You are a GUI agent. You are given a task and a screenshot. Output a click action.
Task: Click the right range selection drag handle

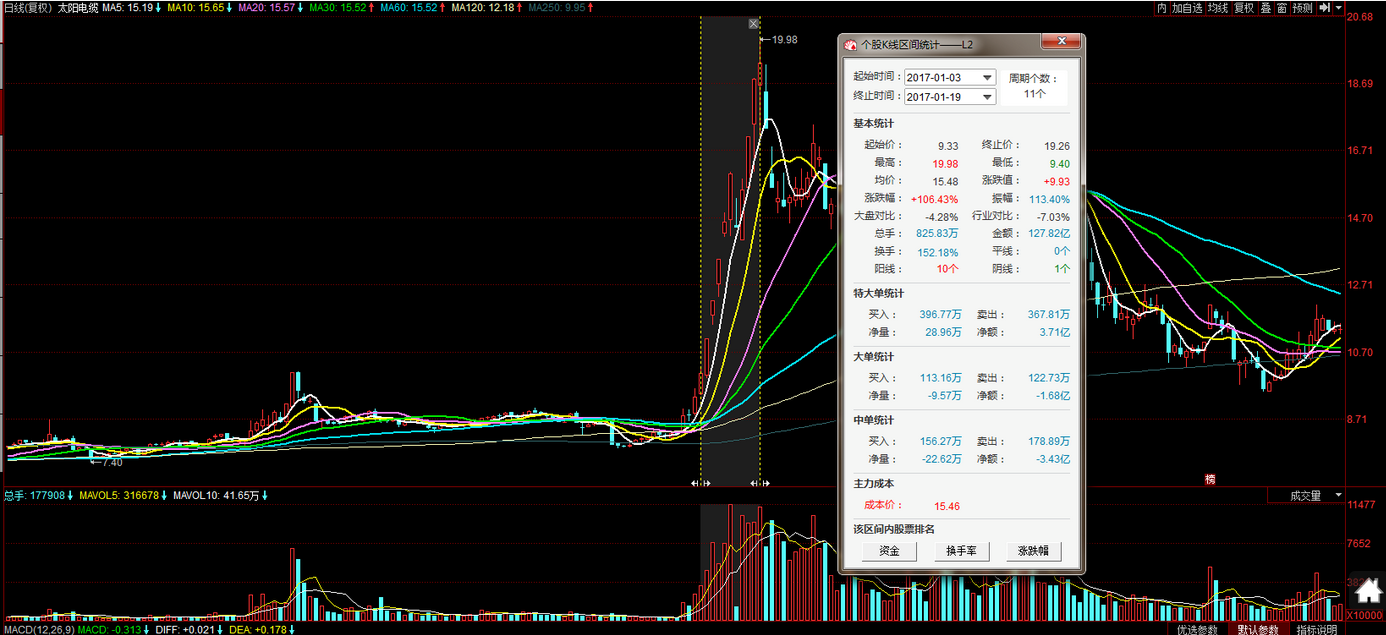click(x=760, y=484)
